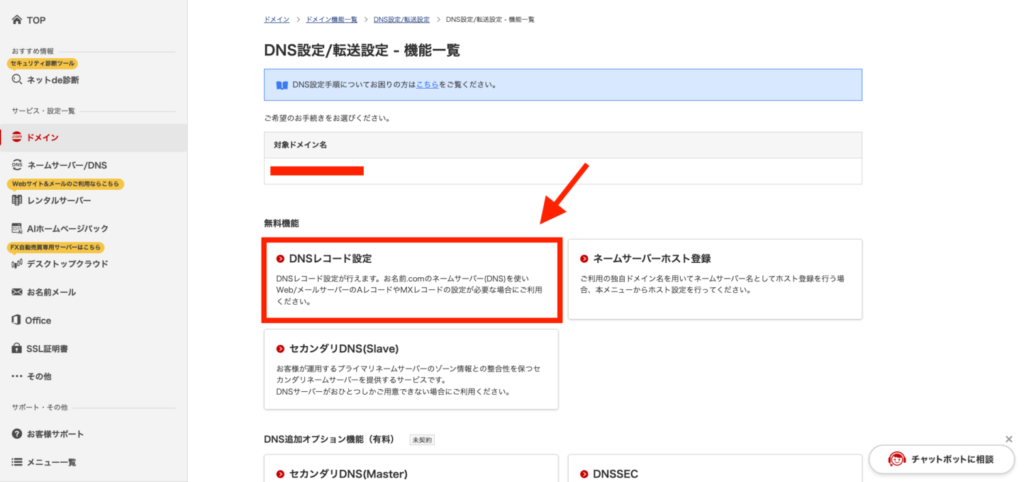Click the ドメイン breadcrumb link

point(277,20)
